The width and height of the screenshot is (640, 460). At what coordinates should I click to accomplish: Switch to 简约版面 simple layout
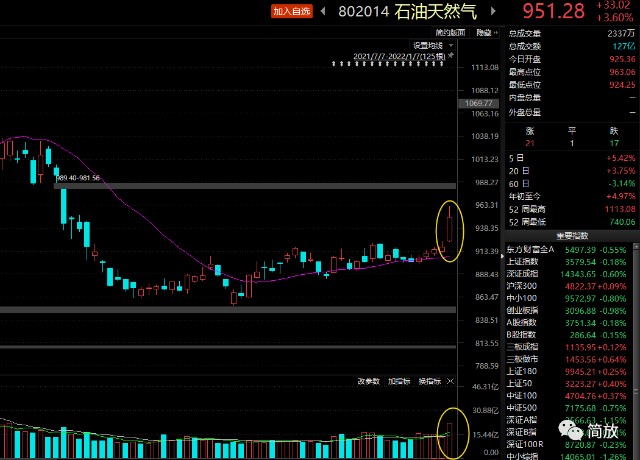[x=450, y=33]
